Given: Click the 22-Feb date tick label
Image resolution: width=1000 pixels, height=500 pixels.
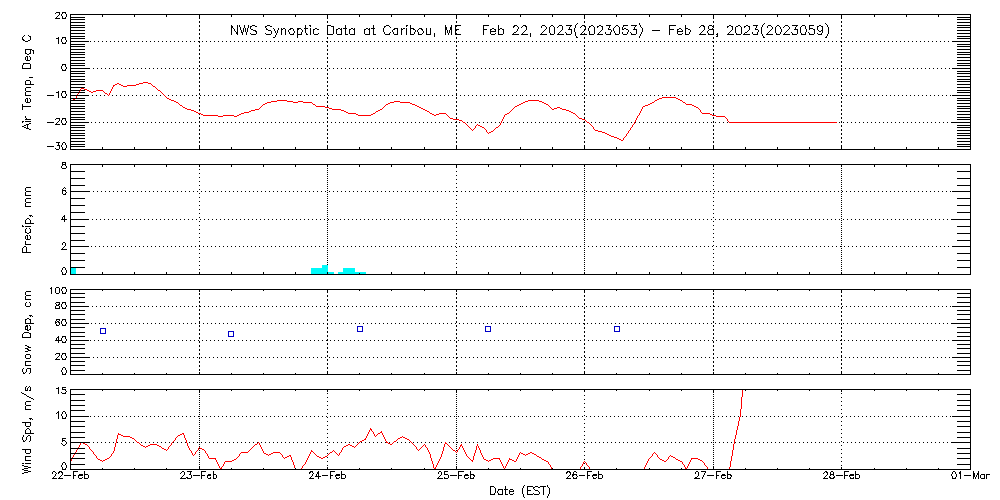Looking at the screenshot, I should (x=71, y=478).
